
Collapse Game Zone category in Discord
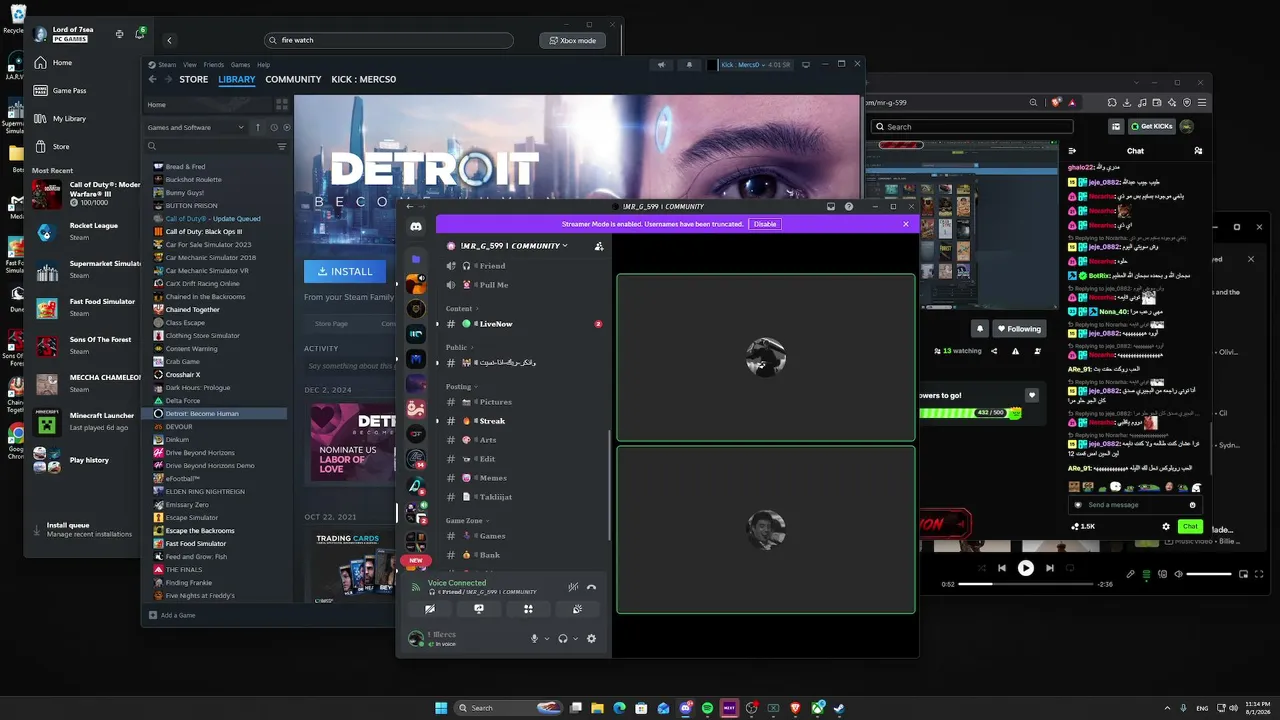[467, 521]
